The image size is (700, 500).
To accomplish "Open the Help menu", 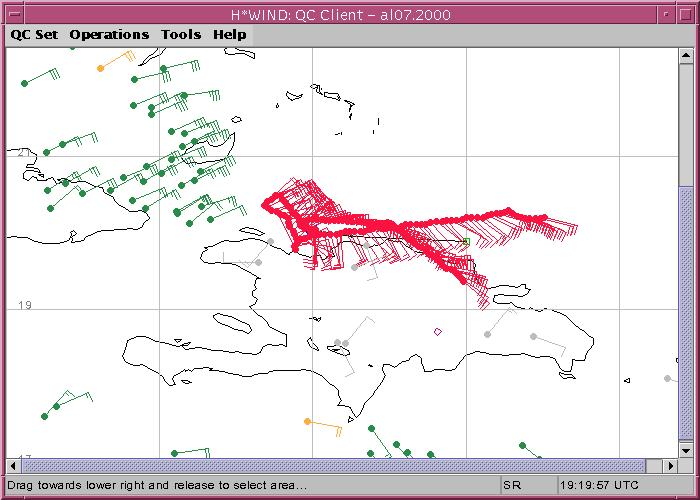I will click(x=229, y=34).
